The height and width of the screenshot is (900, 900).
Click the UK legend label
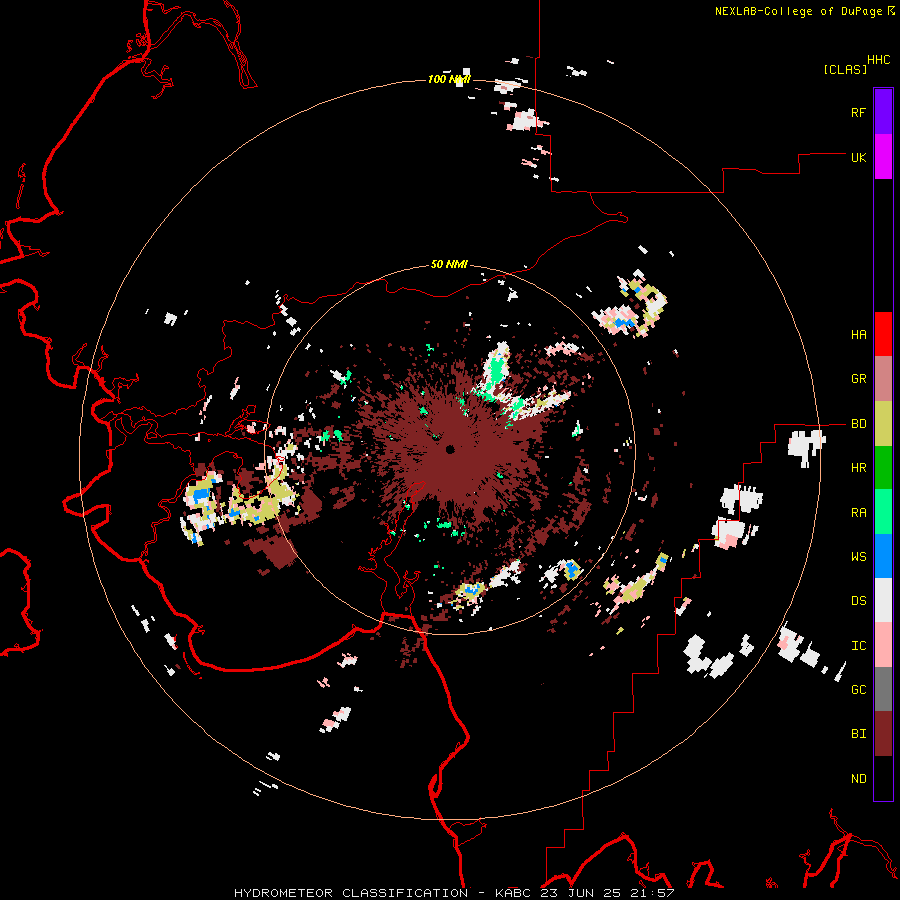tap(858, 157)
